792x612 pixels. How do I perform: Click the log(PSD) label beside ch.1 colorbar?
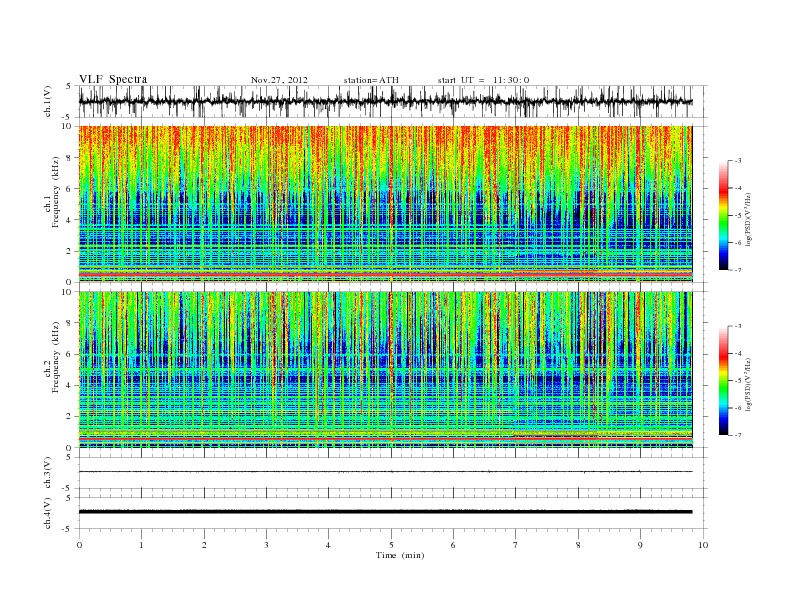pos(749,219)
